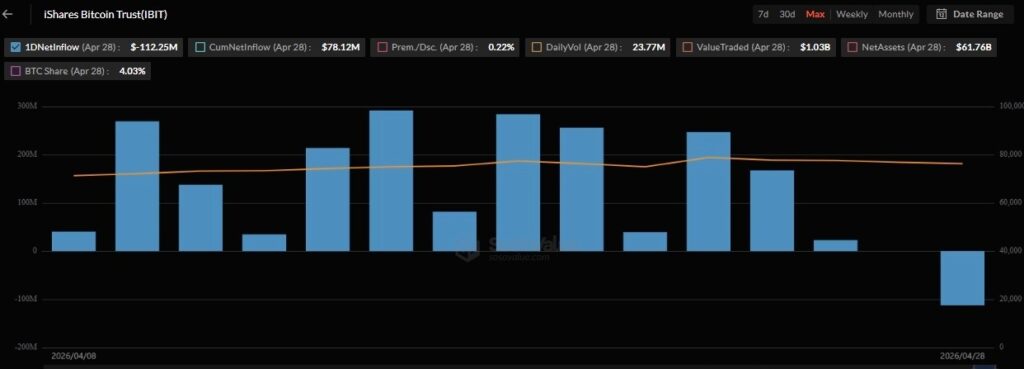Enable the DailyVol checkbox
This screenshot has height=369, width=1024.
pos(536,47)
